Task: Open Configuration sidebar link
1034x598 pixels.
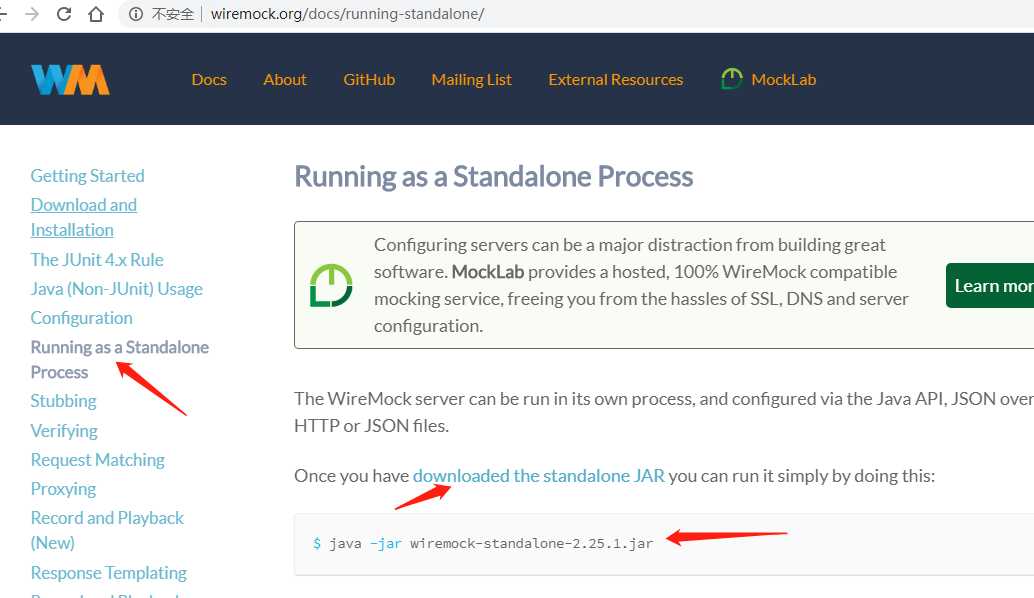Action: click(82, 318)
